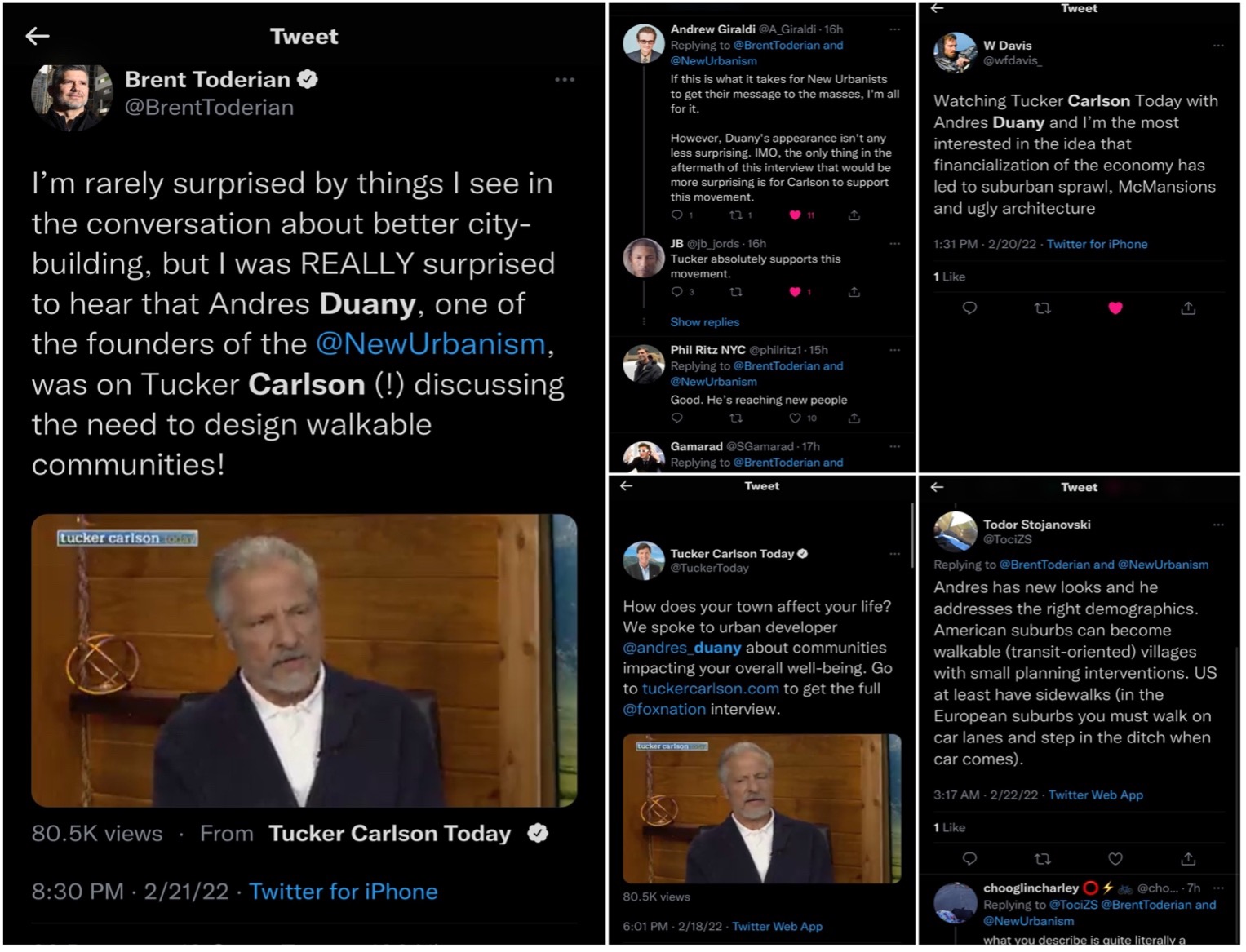Share W Davis's tweet
The height and width of the screenshot is (952, 1246).
[1188, 308]
